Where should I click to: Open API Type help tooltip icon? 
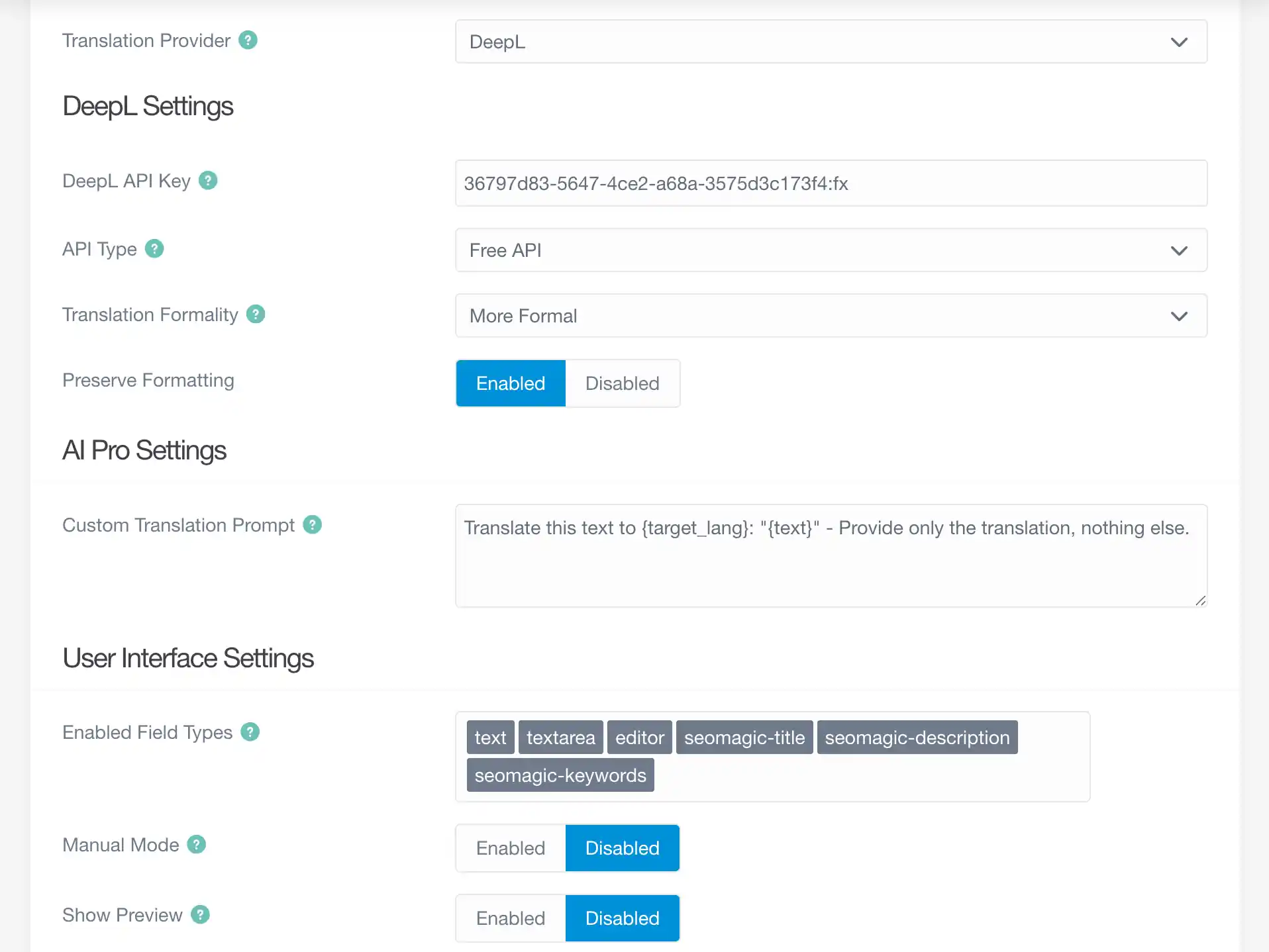pyautogui.click(x=154, y=249)
